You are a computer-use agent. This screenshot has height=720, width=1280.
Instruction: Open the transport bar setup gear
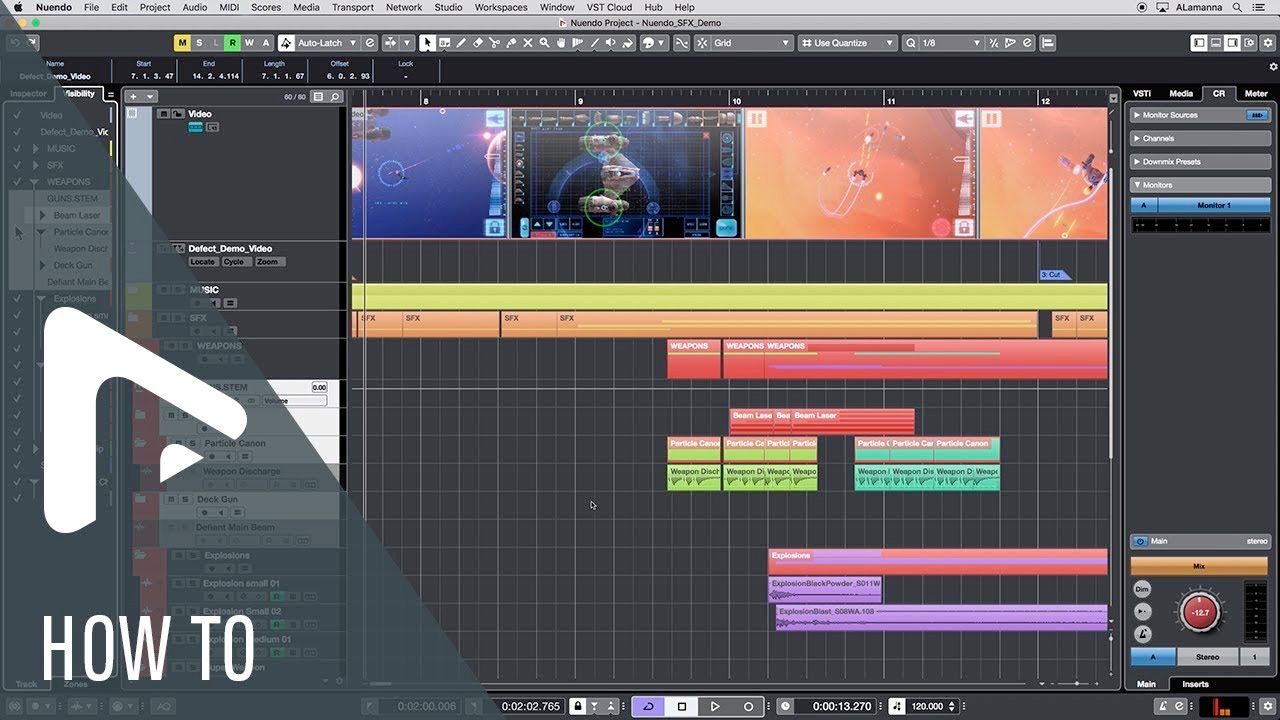pos(1269,706)
